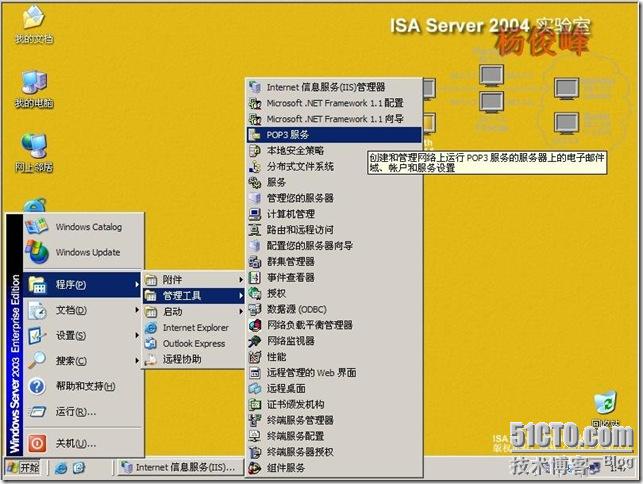This screenshot has height=484, width=643.
Task: Expand the 管理工具 submenu arrow
Action: pyautogui.click(x=241, y=296)
